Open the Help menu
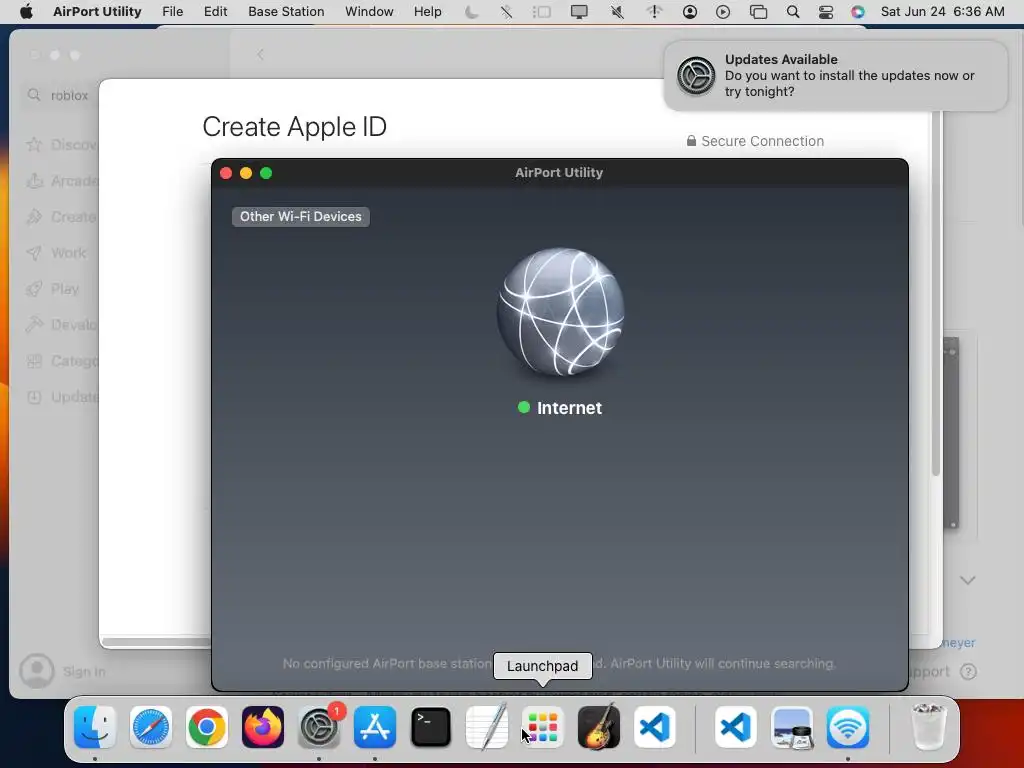Viewport: 1024px width, 768px height. 428,12
